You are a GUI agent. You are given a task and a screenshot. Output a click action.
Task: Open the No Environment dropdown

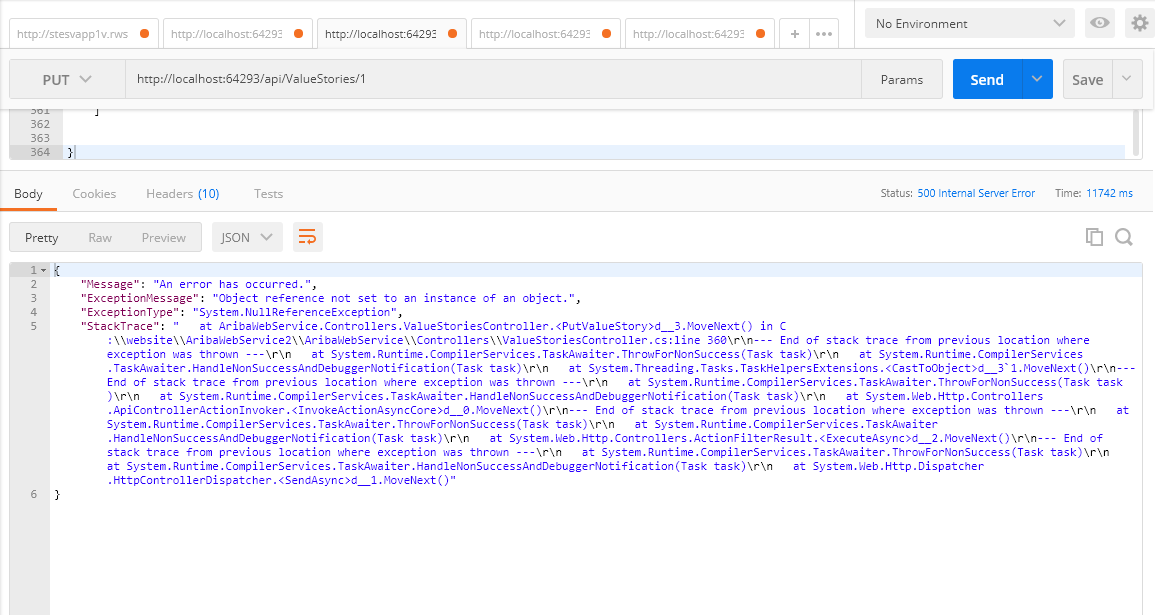click(x=969, y=24)
